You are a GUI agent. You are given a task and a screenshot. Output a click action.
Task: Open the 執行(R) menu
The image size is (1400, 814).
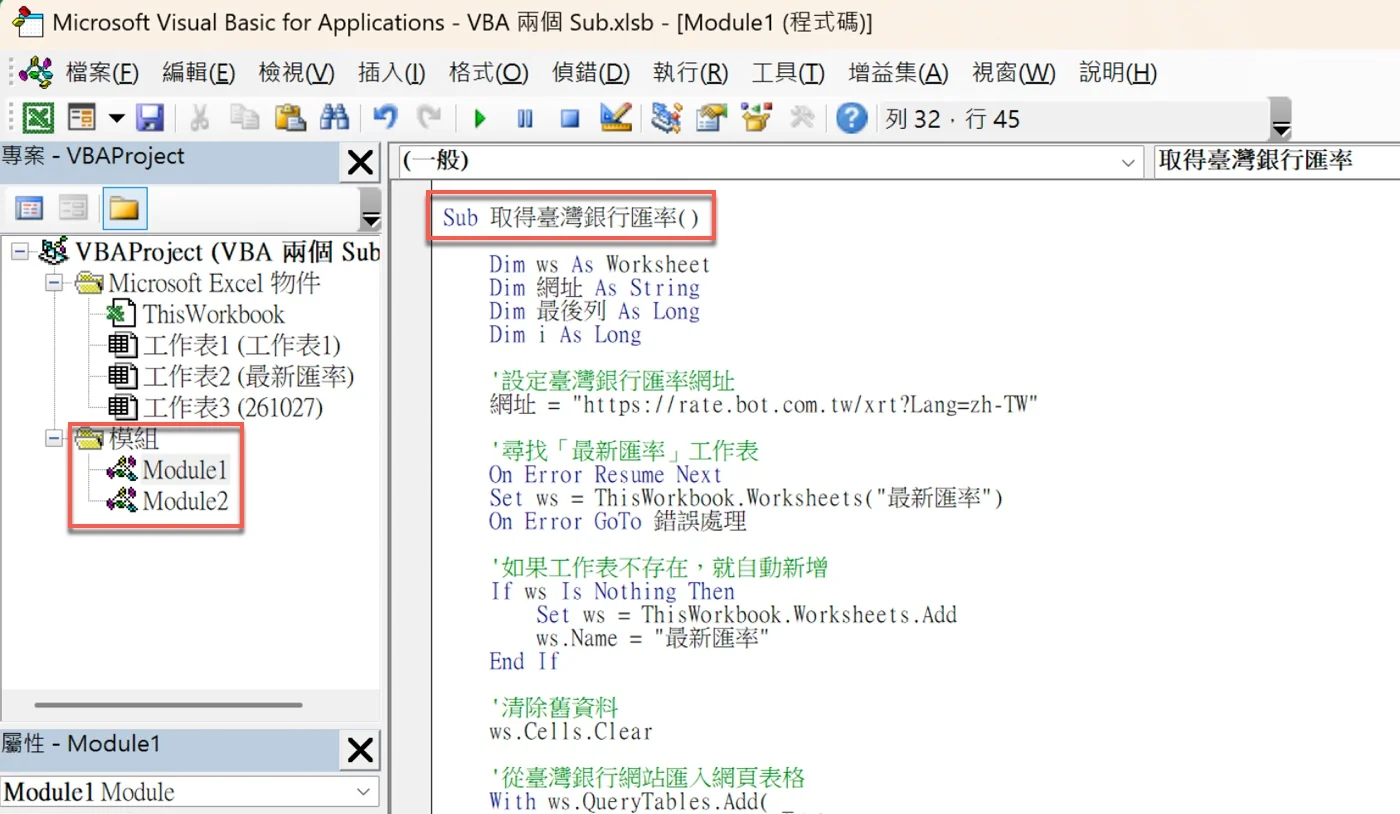(691, 73)
